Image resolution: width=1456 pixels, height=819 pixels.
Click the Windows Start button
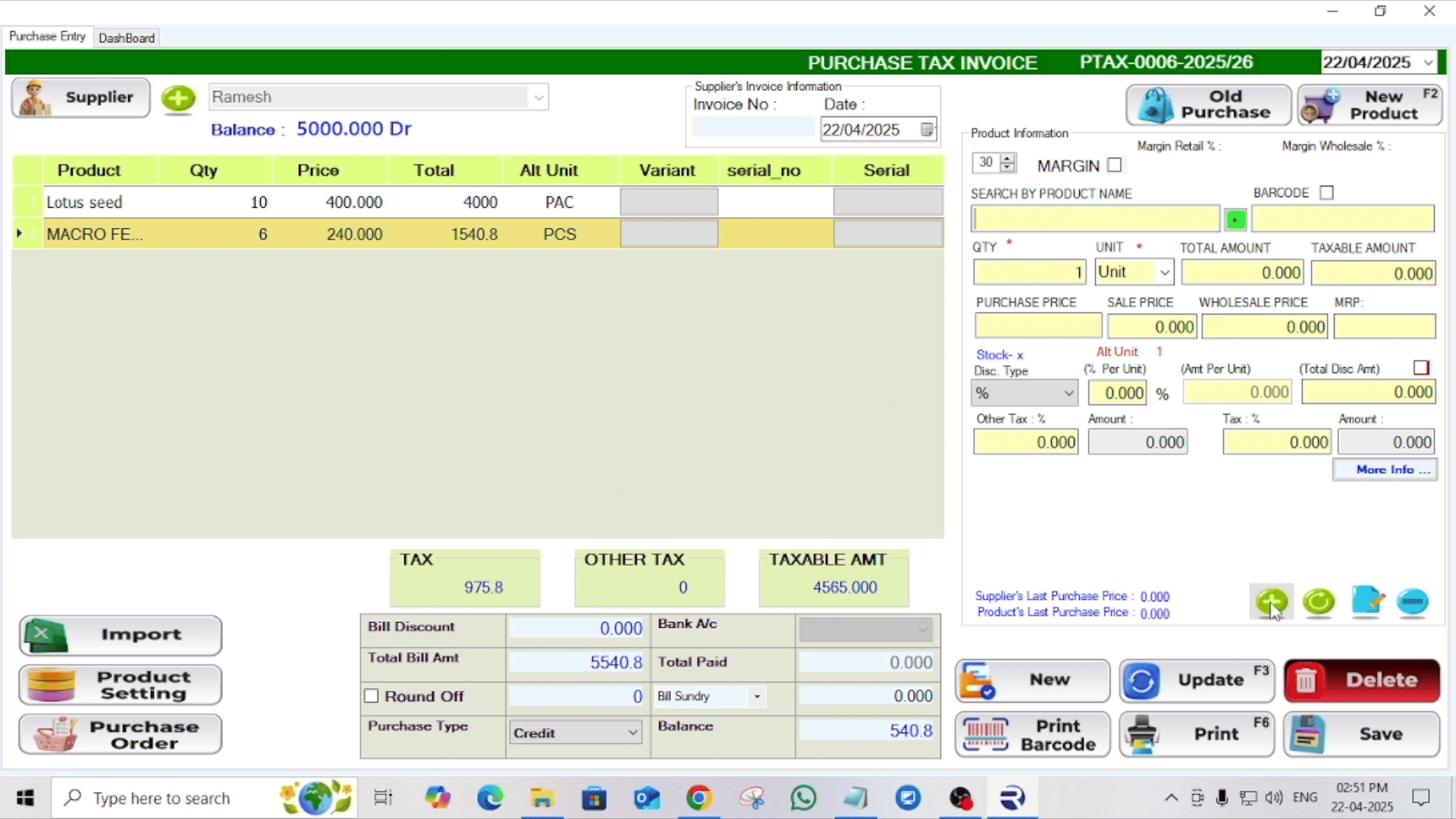point(25,798)
